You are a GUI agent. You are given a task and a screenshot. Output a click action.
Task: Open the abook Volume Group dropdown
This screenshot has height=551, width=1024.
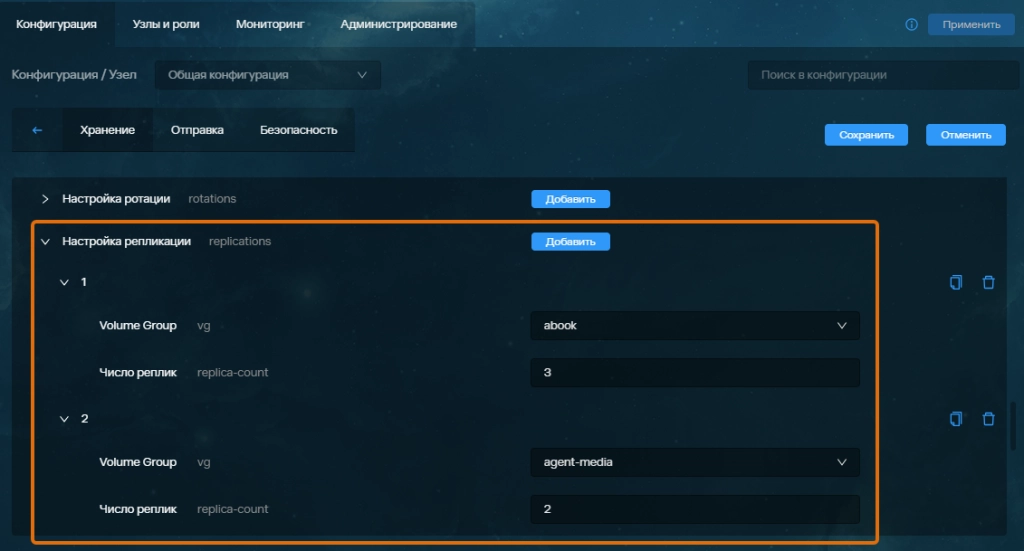(x=694, y=325)
